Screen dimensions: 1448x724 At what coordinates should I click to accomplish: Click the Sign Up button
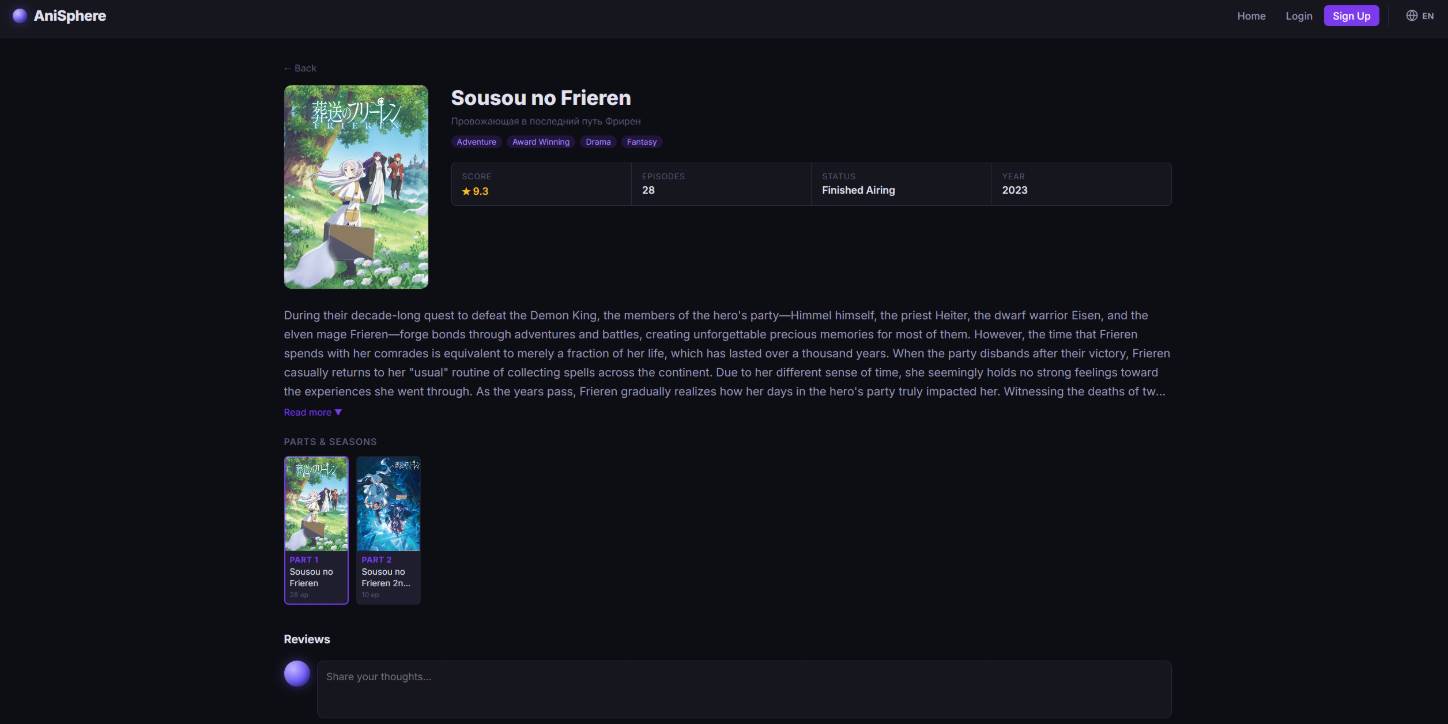[x=1351, y=16]
